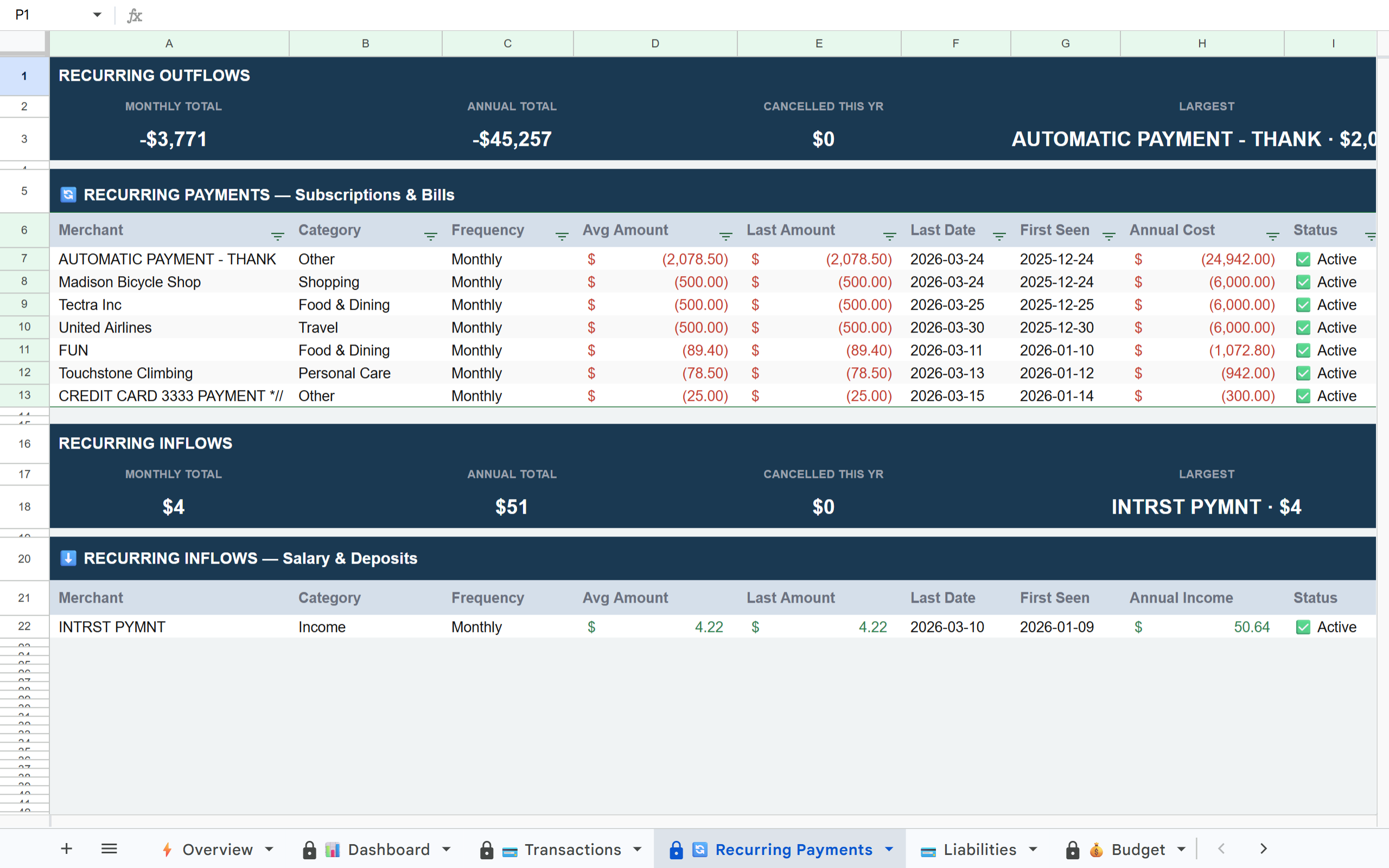The height and width of the screenshot is (868, 1389).
Task: Toggle the Active checkbox for United Airlines
Action: tap(1303, 327)
